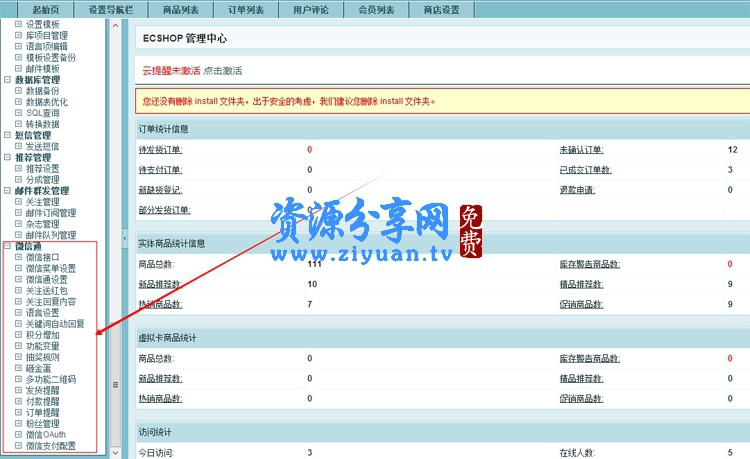750x459 pixels.
Task: Switch to the 设置导航栏 tab
Action: pos(111,10)
